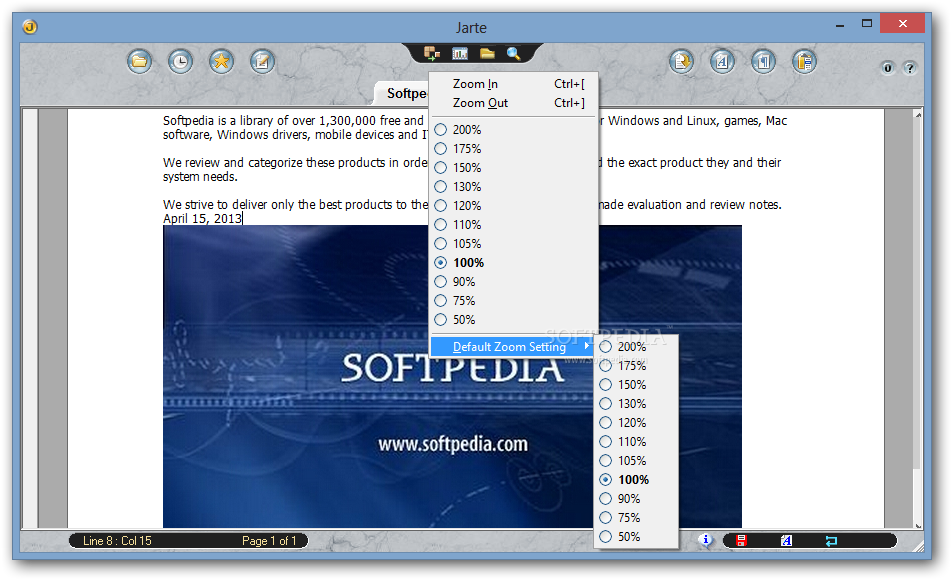Screen dimensions: 952x580
Task: Select 90% zoom in main menu
Action: 513,282
